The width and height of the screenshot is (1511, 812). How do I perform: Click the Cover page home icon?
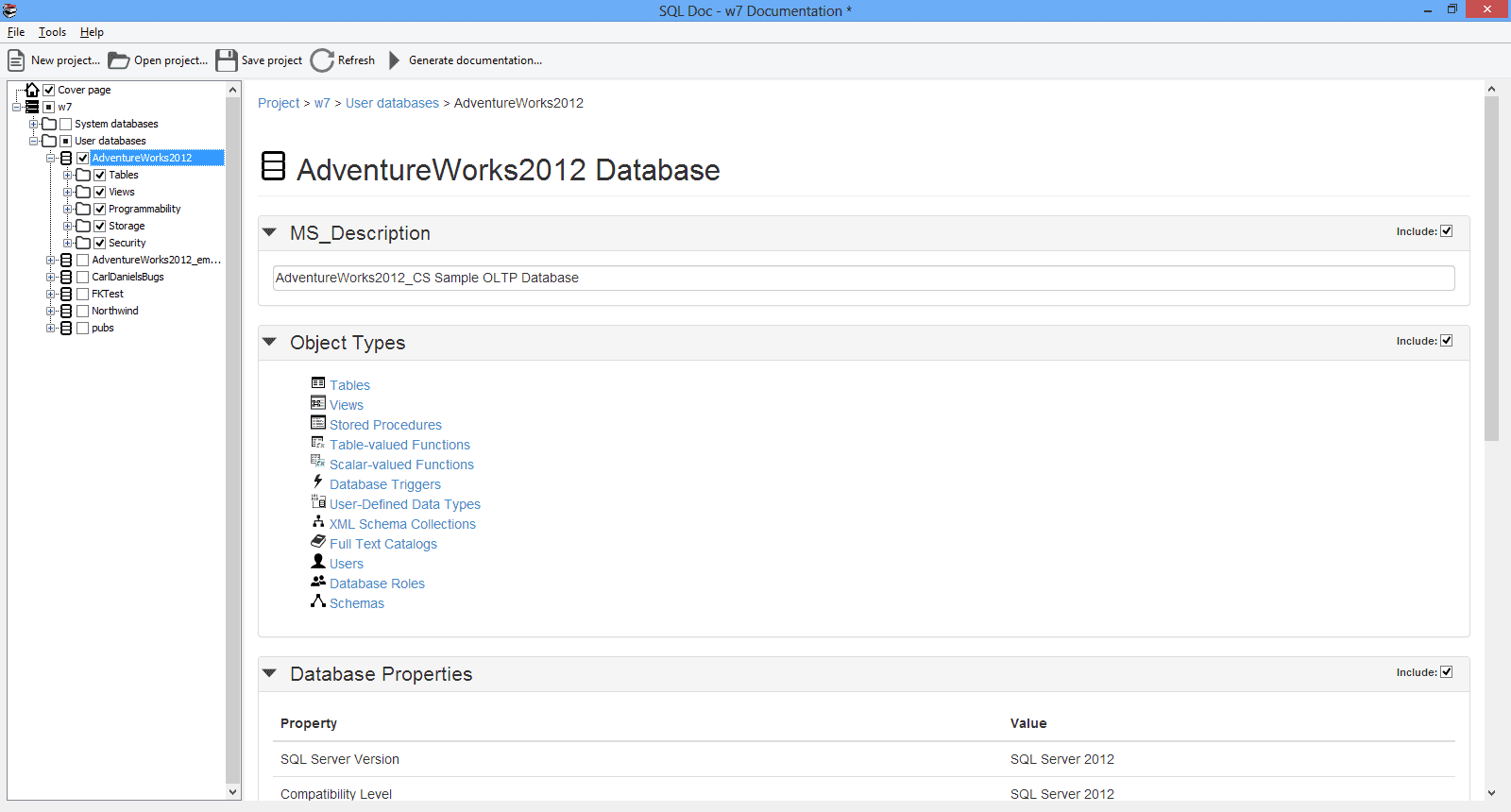tap(32, 90)
